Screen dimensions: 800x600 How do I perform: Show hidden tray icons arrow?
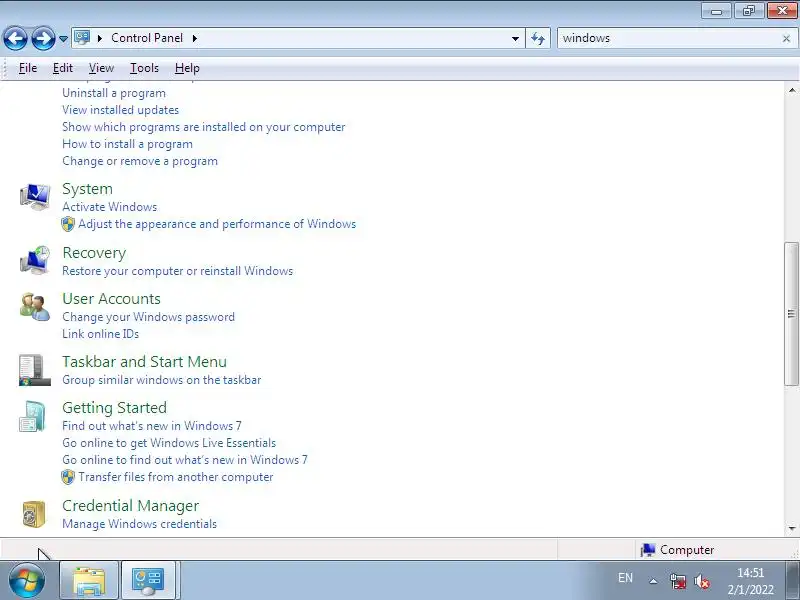point(653,581)
